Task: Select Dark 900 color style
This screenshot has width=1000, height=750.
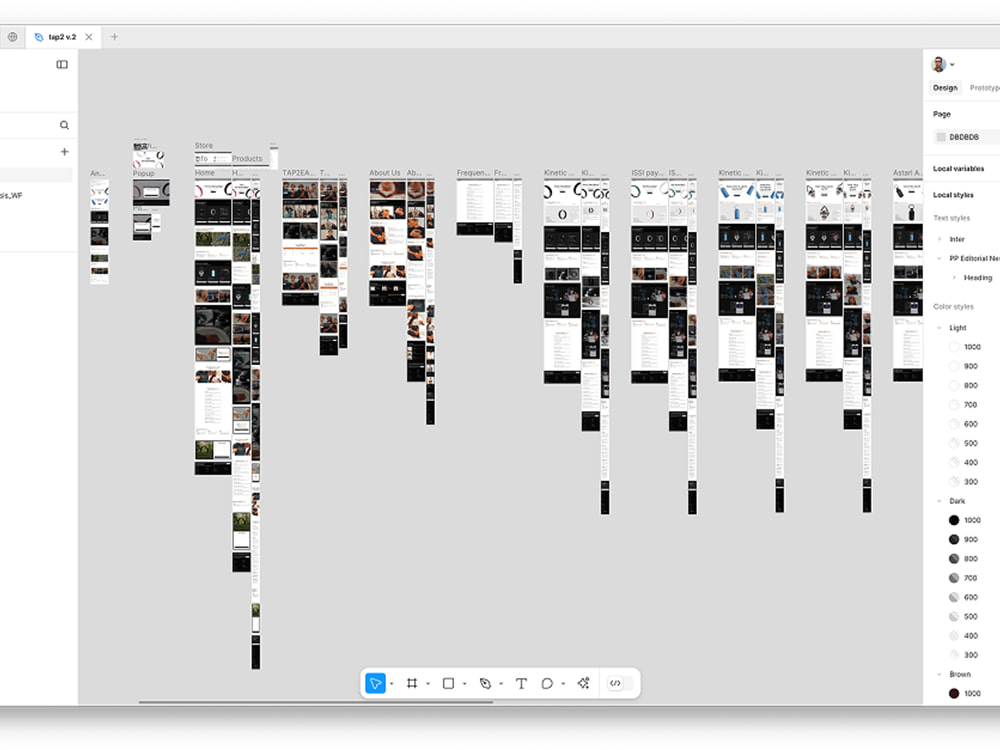Action: click(x=963, y=540)
